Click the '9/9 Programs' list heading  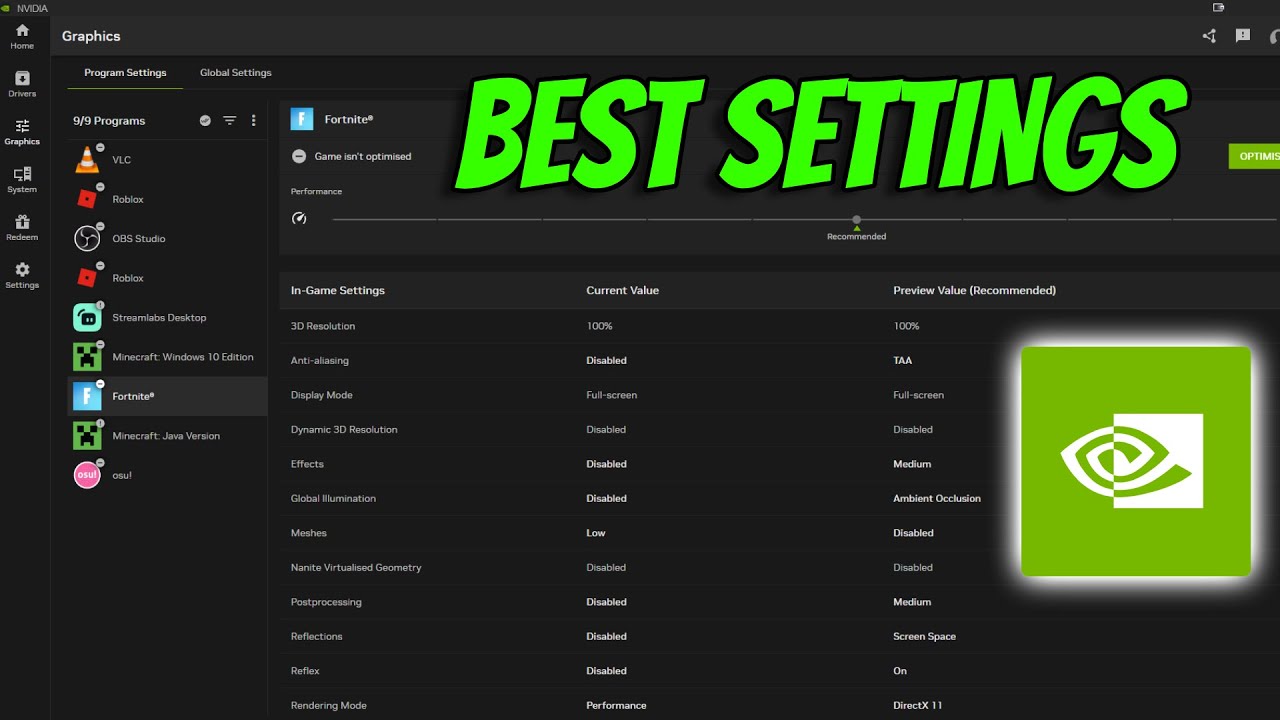(109, 121)
